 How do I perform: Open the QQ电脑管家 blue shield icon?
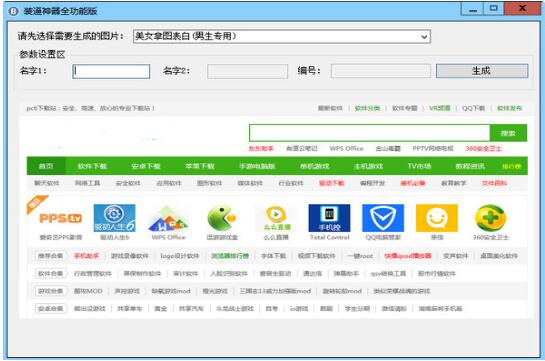383,218
